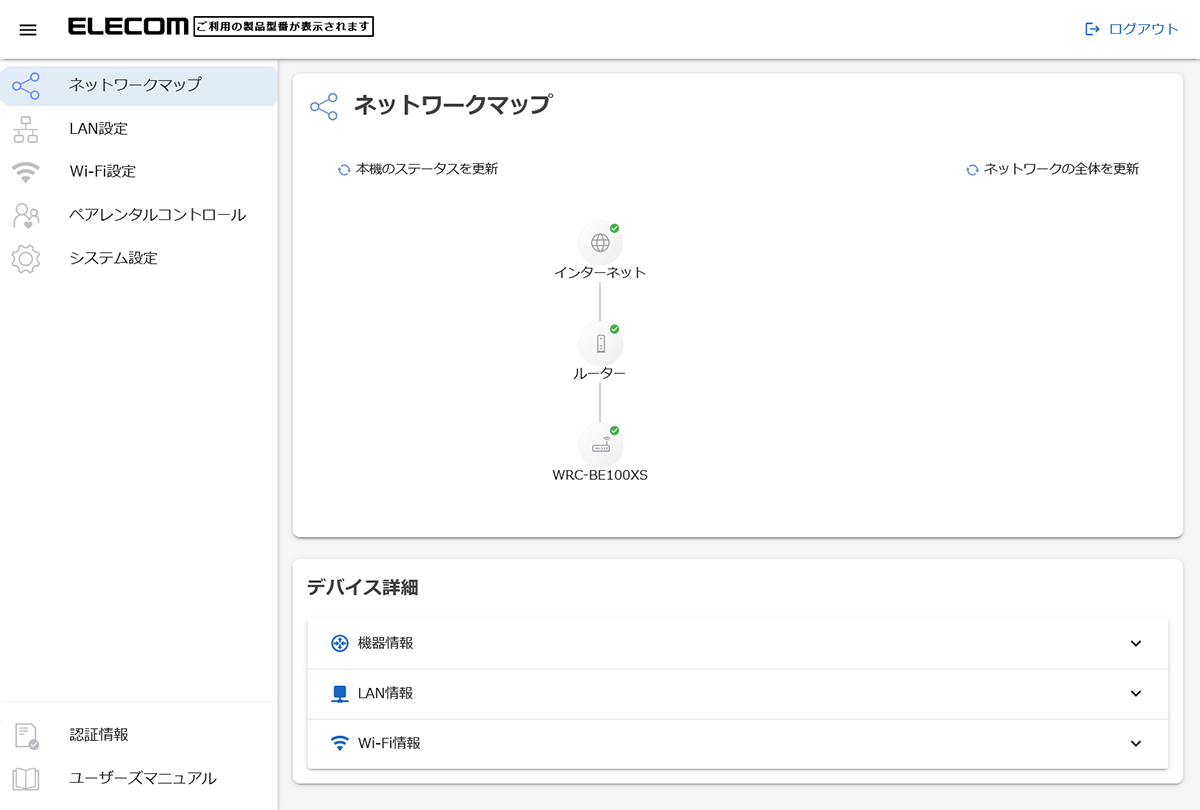Click the ペアレンタルコントロール people icon
The height and width of the screenshot is (810, 1200).
[26, 215]
